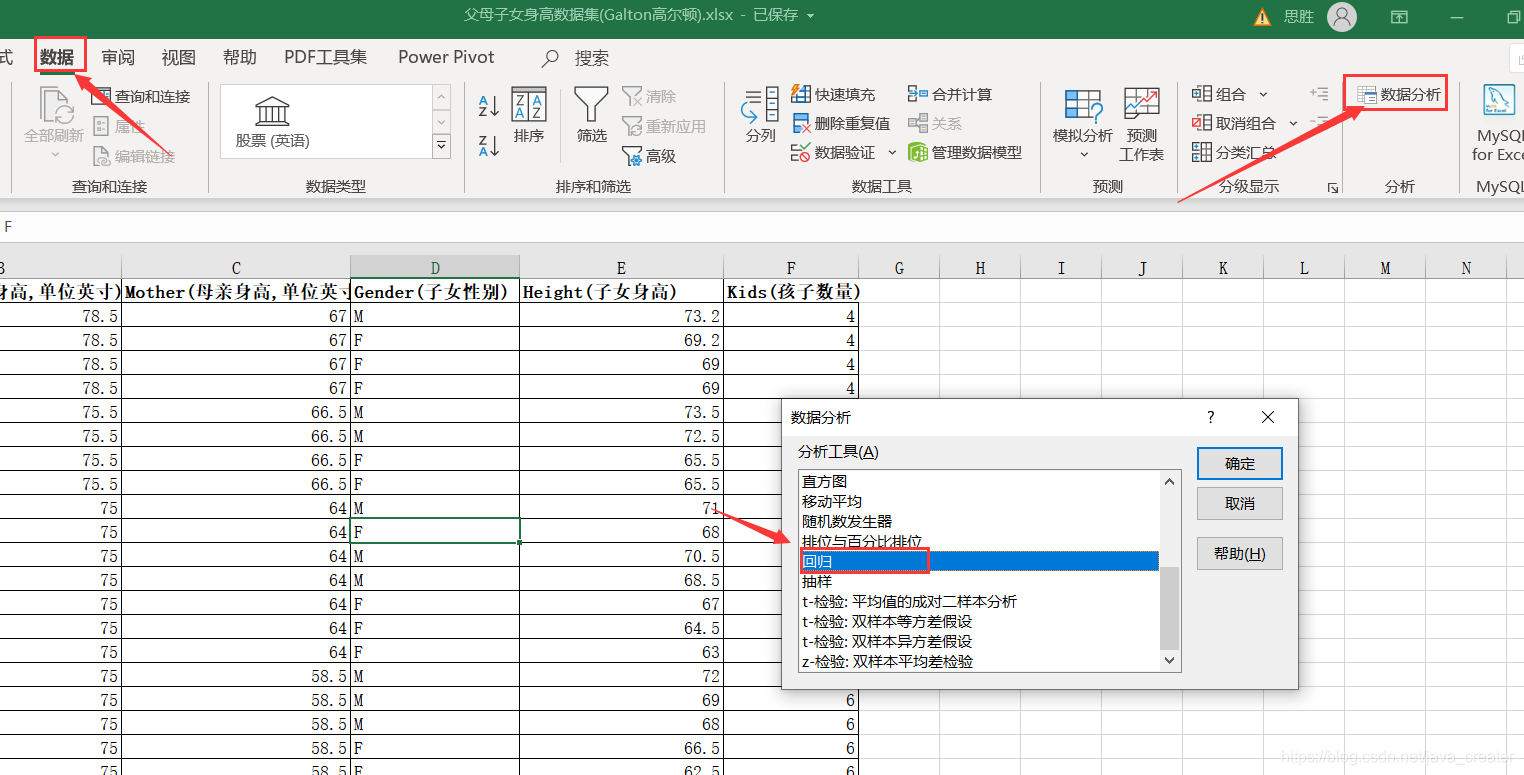This screenshot has width=1524, height=775.
Task: Select Regression (回归) in analysis list
Action: pyautogui.click(x=979, y=561)
